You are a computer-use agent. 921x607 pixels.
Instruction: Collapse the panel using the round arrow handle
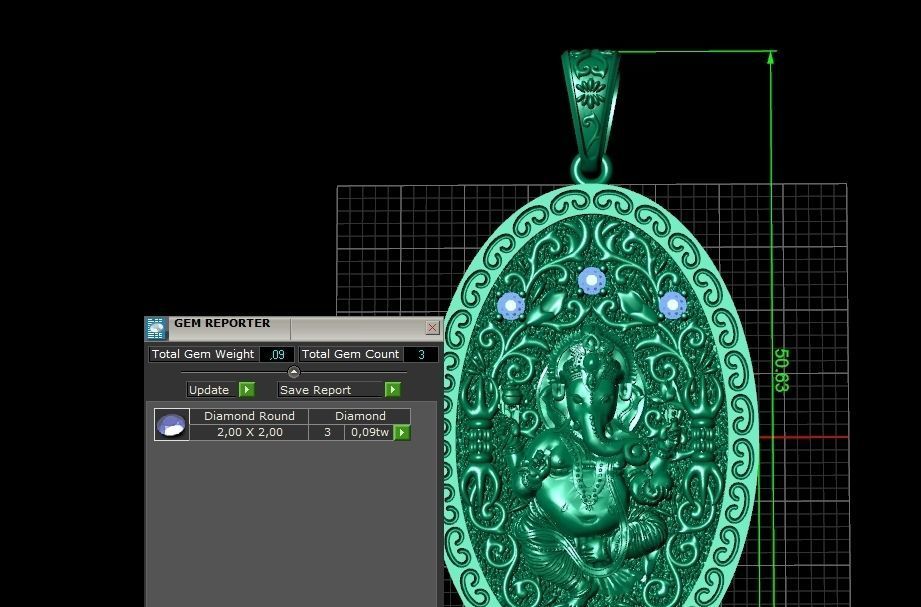[x=294, y=372]
